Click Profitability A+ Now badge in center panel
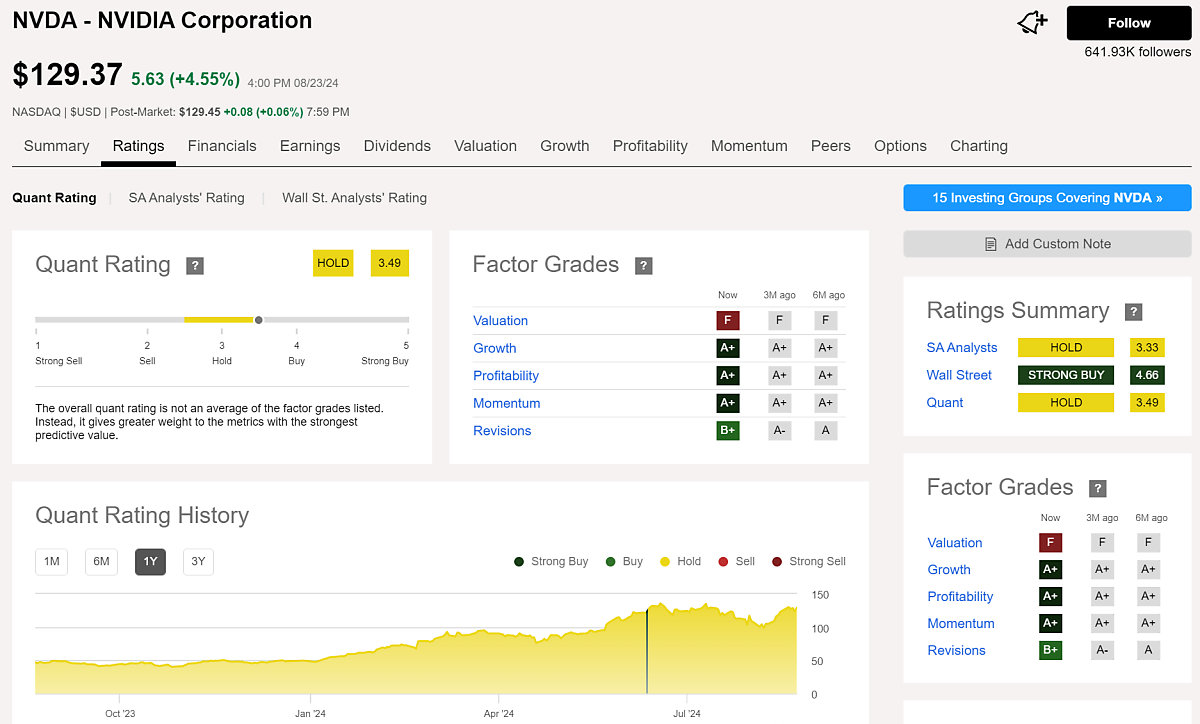The image size is (1200, 724). [728, 376]
